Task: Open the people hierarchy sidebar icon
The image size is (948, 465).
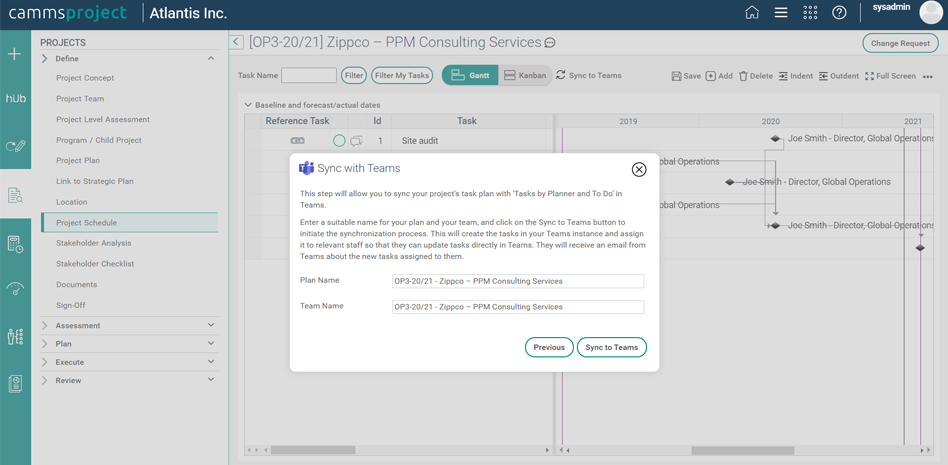Action: click(15, 336)
